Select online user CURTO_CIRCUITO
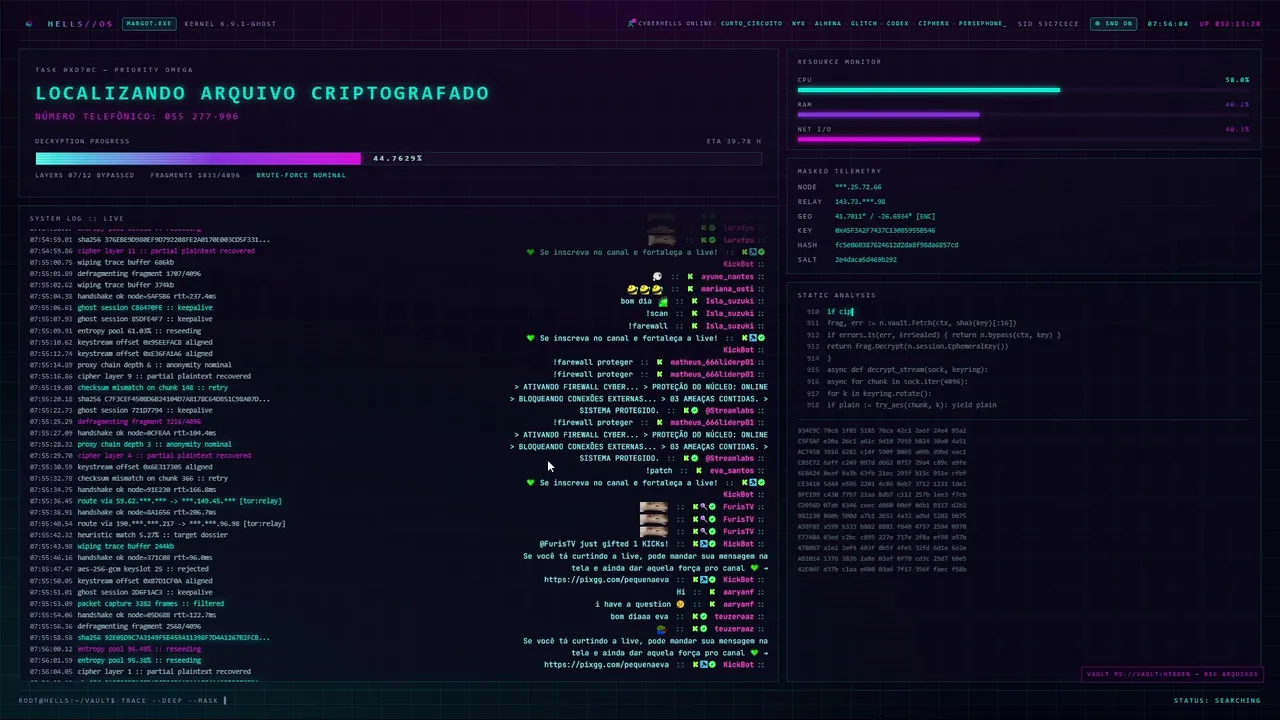Image resolution: width=1280 pixels, height=720 pixels. coord(751,23)
